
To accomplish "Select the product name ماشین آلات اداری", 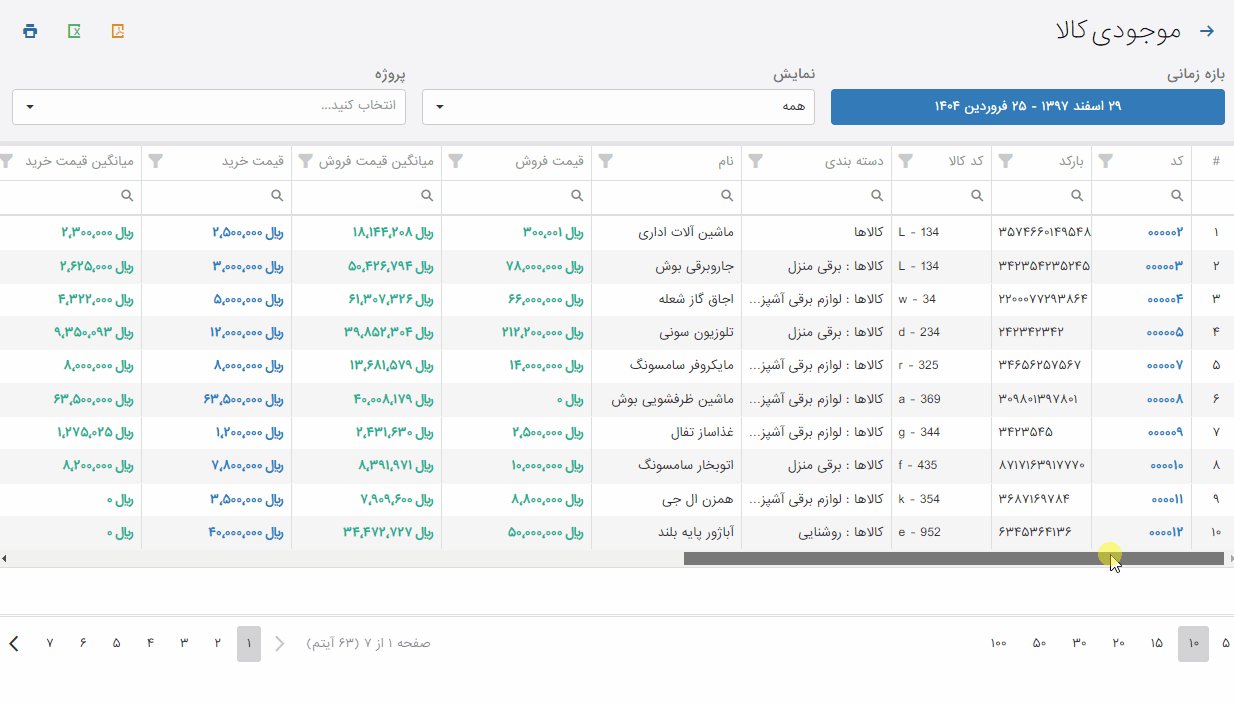I will [686, 232].
